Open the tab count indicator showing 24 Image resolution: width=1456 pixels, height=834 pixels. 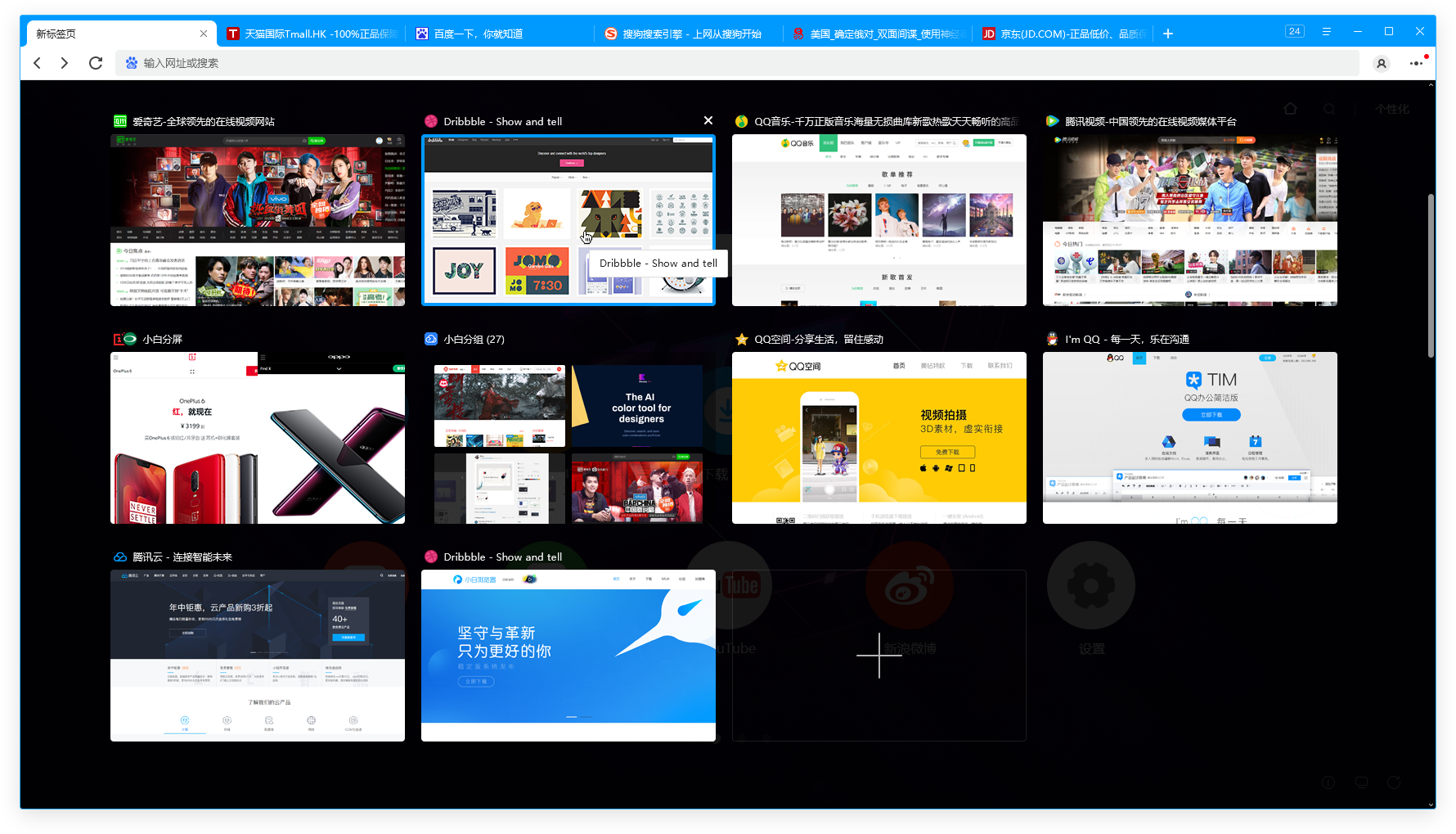[1294, 31]
